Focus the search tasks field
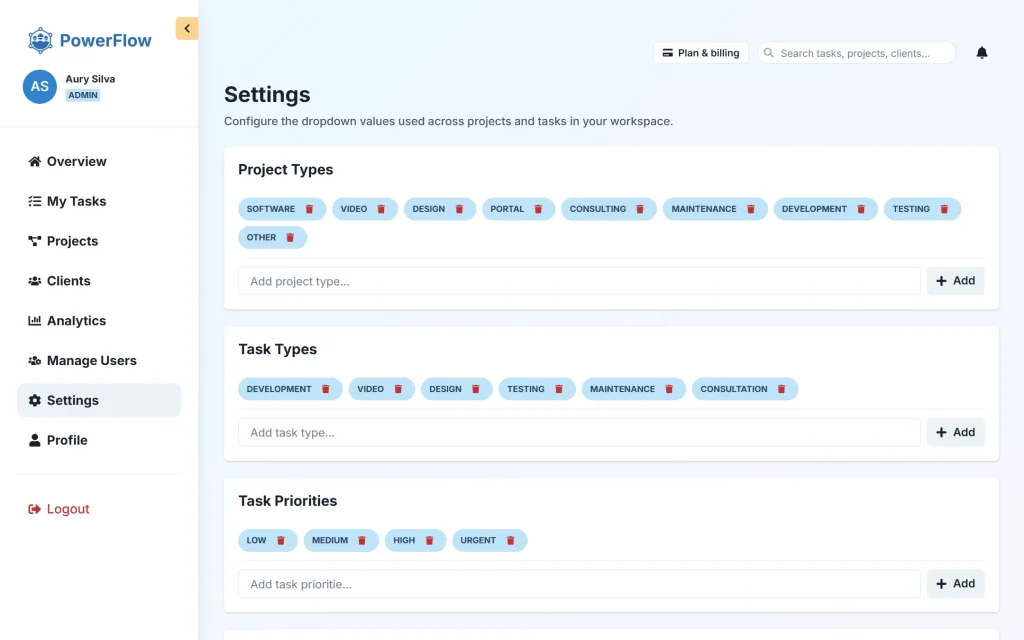This screenshot has width=1024, height=640. tap(856, 53)
